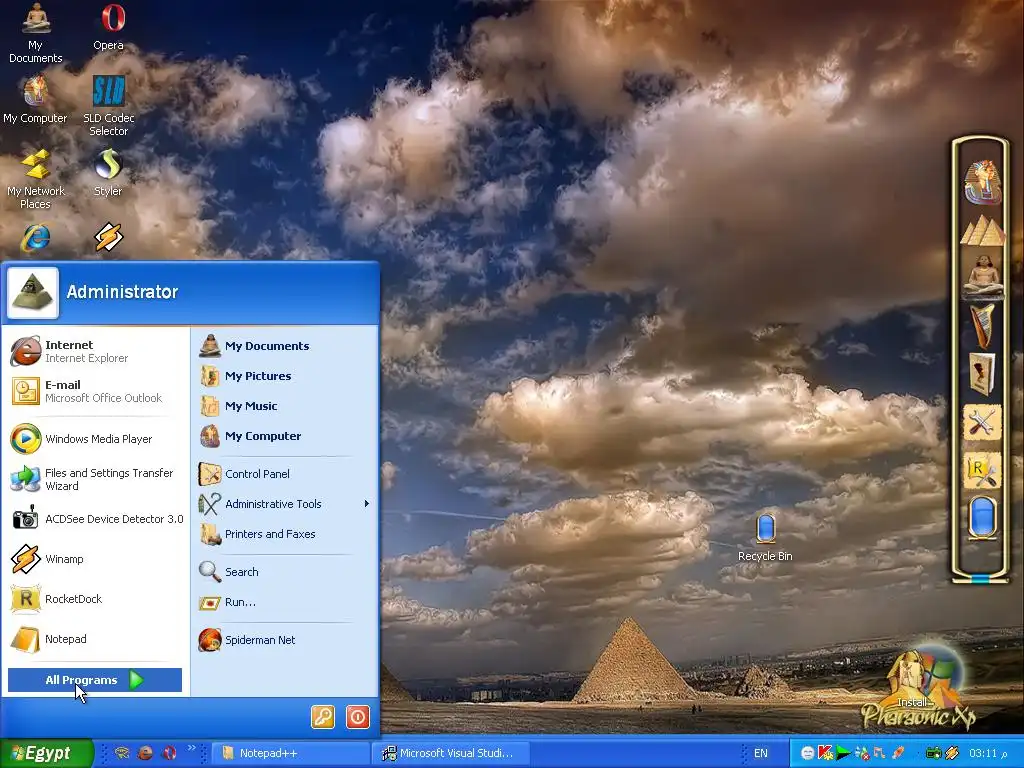
Task: Click the Administrator pyramid user picture
Action: [x=33, y=293]
